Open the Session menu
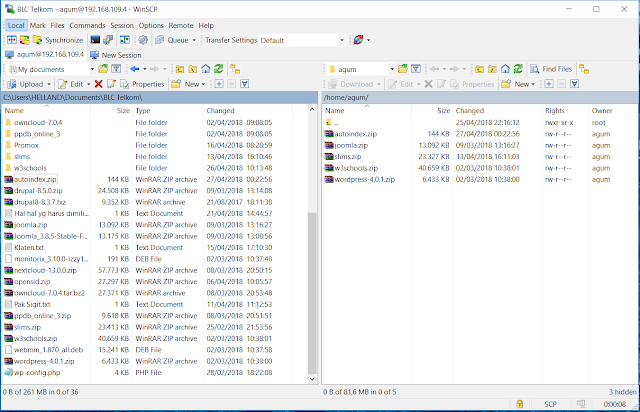Image resolution: width=640 pixels, height=412 pixels. coord(122,25)
